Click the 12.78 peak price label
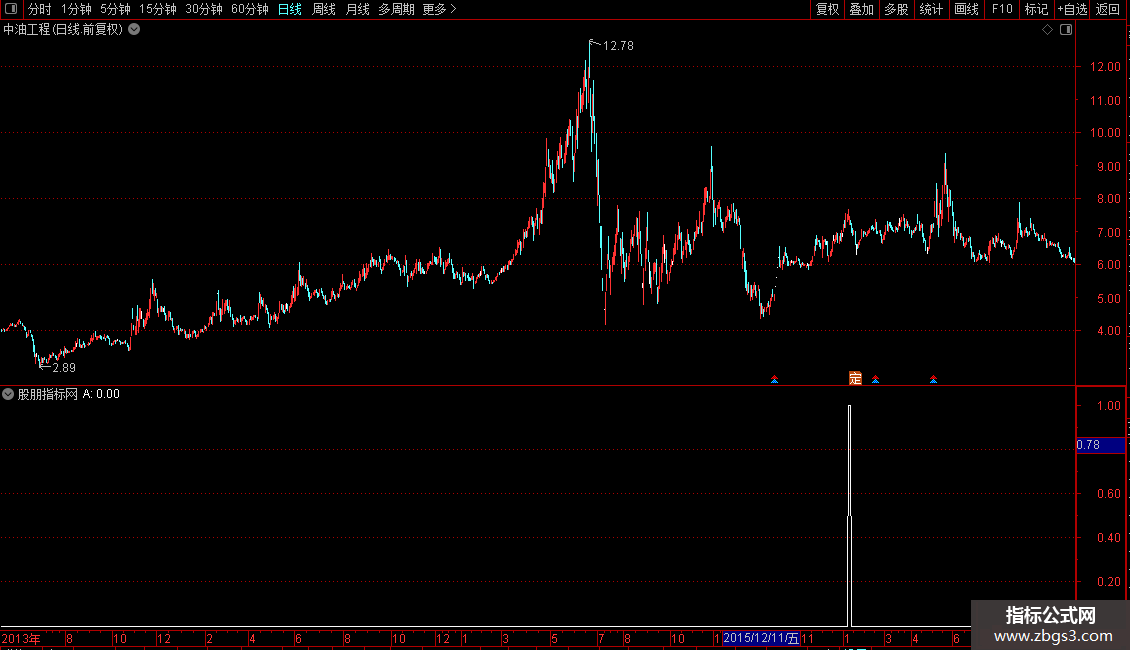Image resolution: width=1130 pixels, height=650 pixels. tap(618, 46)
